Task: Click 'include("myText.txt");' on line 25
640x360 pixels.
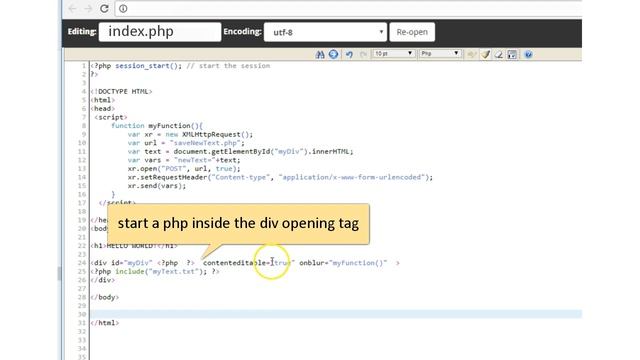Action: 161,271
